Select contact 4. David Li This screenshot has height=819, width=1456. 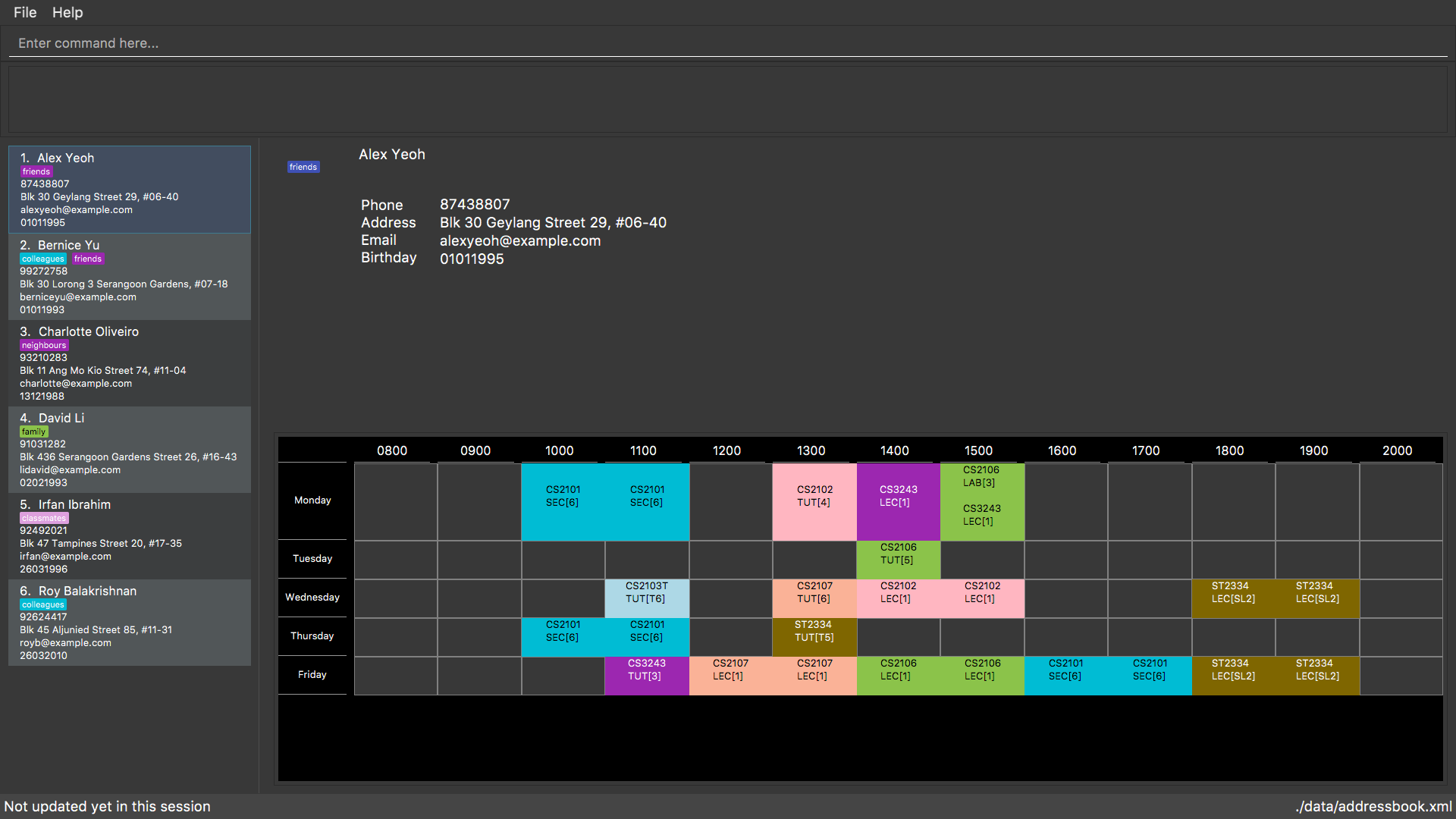click(130, 450)
